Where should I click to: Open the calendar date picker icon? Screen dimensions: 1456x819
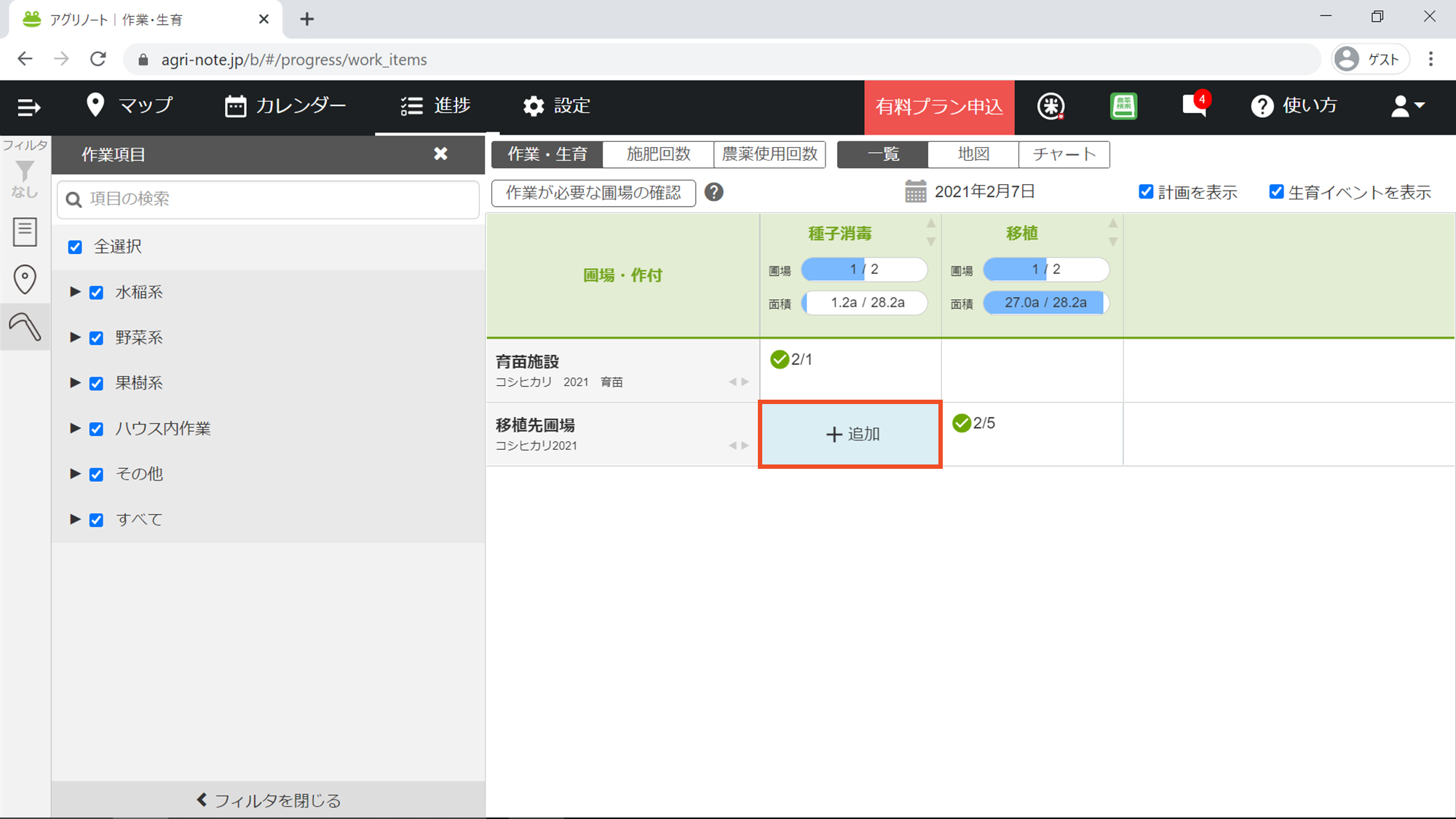tap(915, 191)
